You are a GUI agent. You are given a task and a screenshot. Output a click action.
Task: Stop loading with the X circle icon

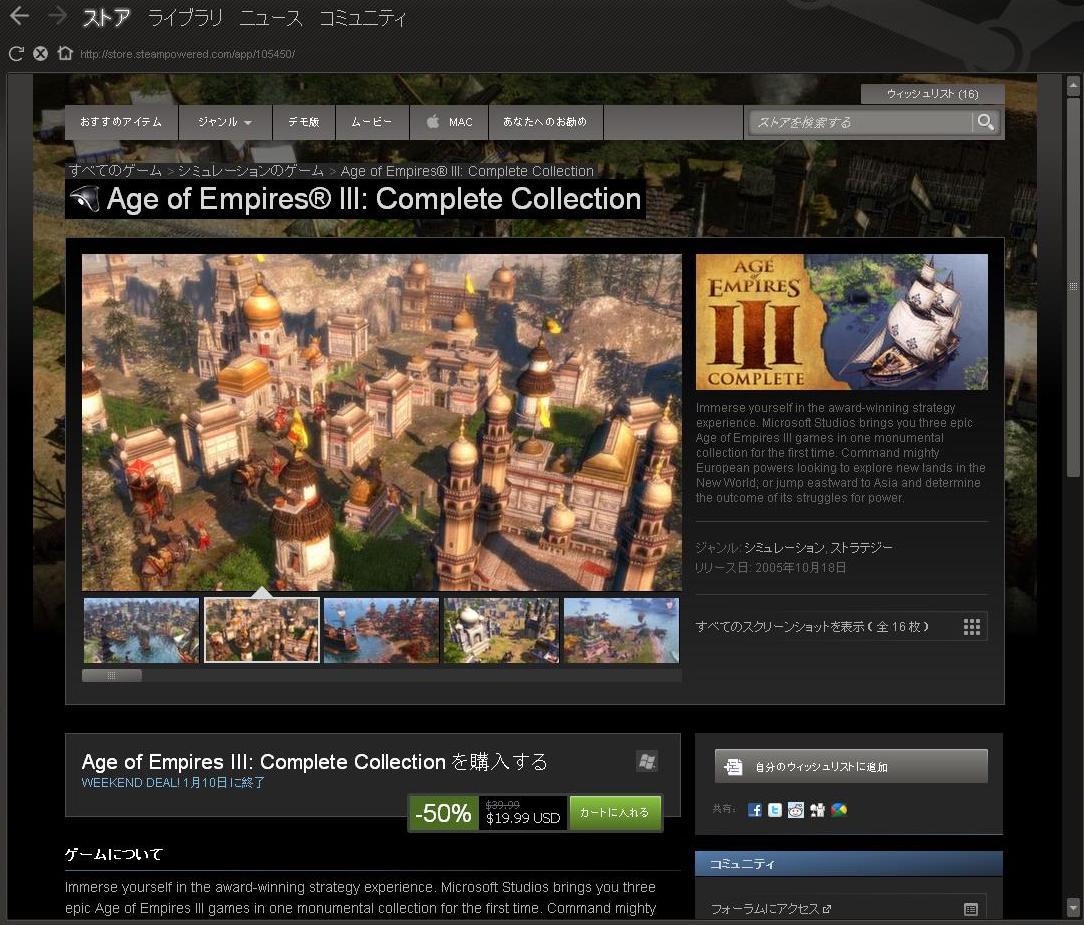pyautogui.click(x=41, y=53)
